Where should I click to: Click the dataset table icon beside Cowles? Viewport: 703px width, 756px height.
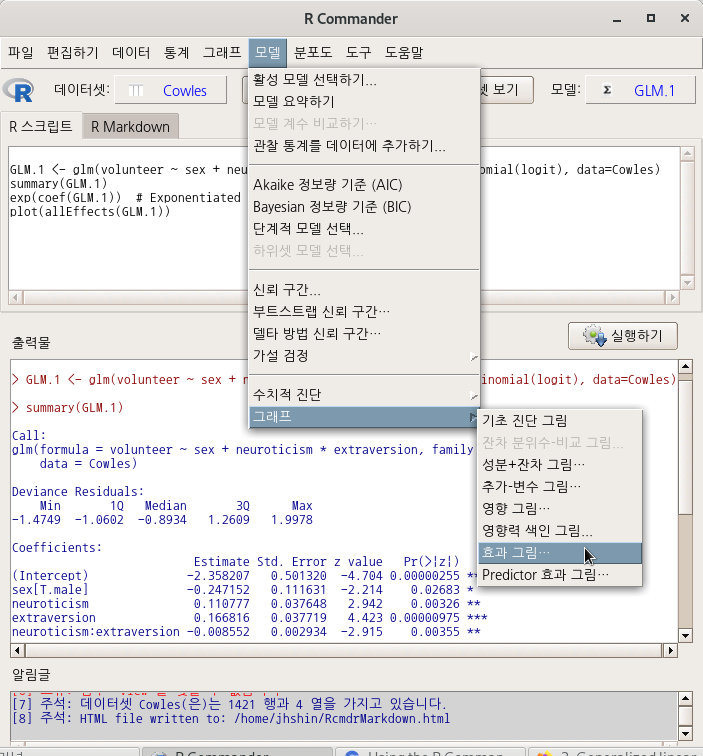tap(136, 91)
